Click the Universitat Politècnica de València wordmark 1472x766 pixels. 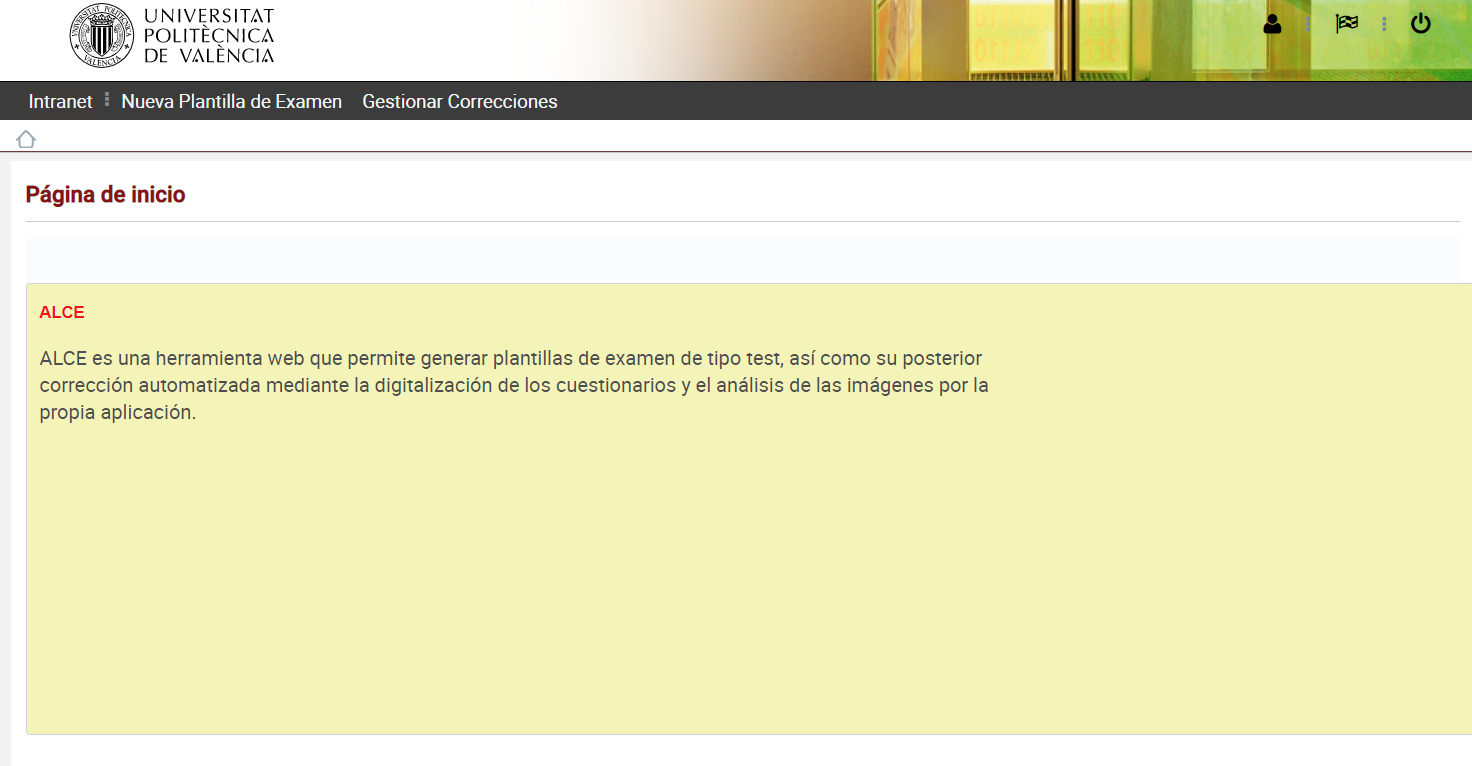209,36
